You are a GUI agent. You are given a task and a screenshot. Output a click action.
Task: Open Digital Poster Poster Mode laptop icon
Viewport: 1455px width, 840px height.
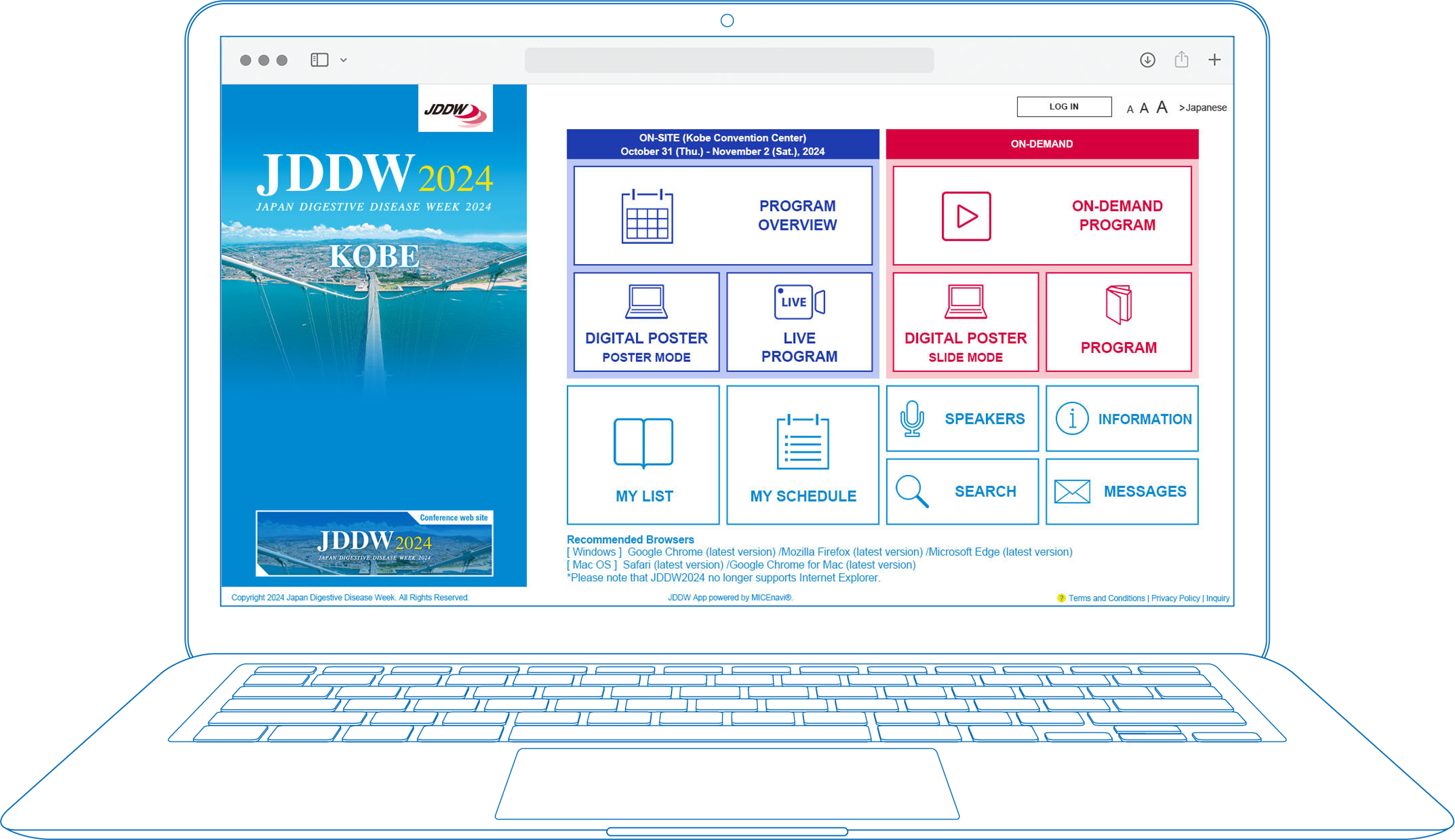(x=646, y=302)
